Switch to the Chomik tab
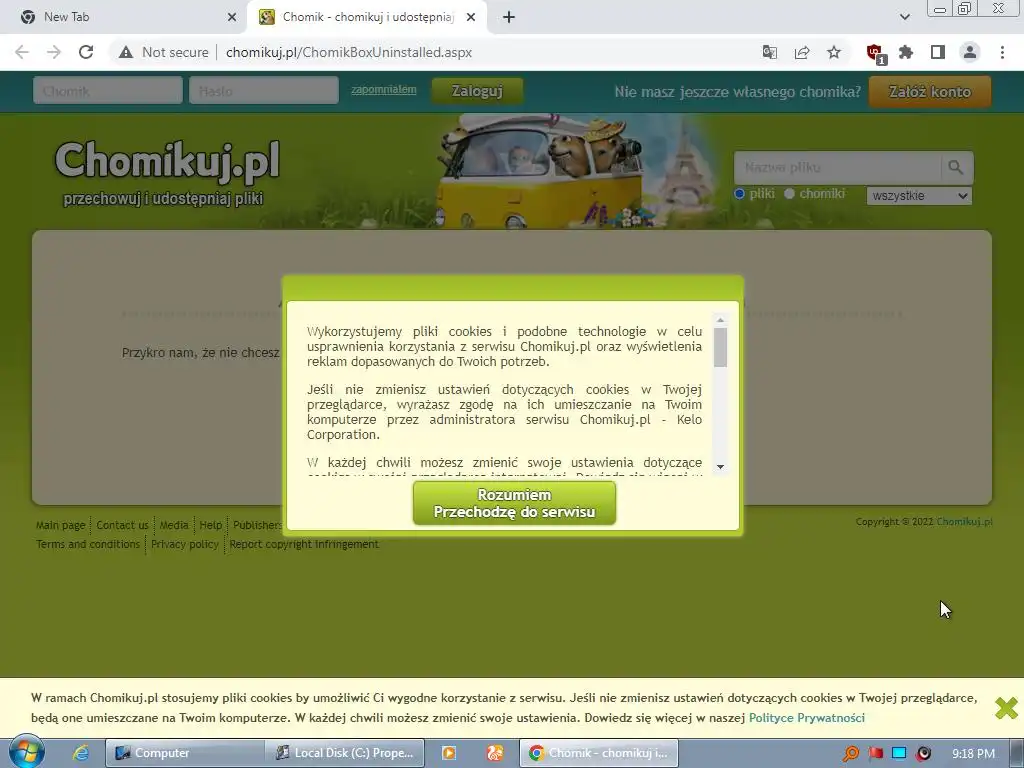 click(367, 17)
